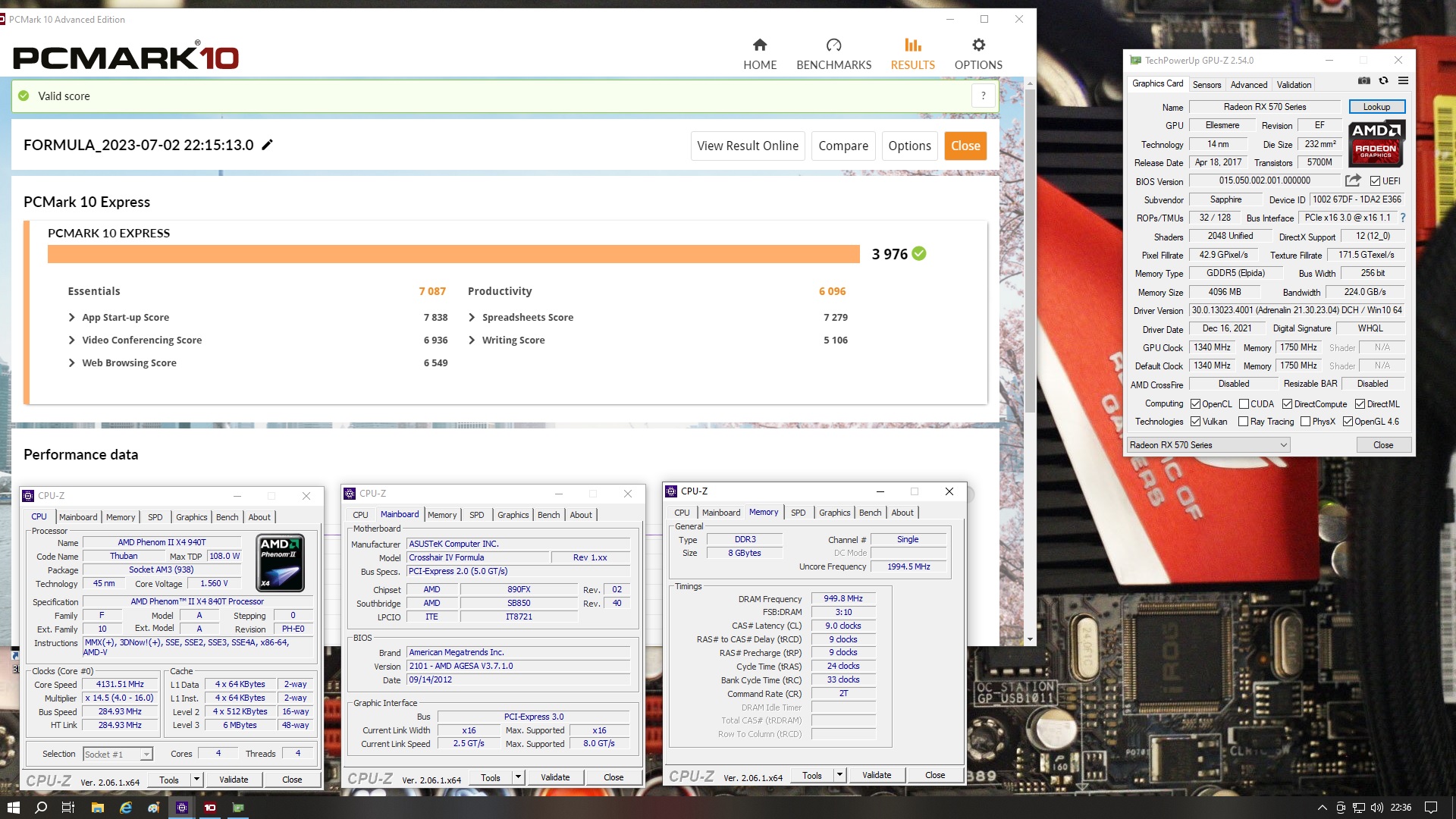This screenshot has height=819, width=1456.
Task: Click Bus Interface question mark in GPU-Z
Action: pyautogui.click(x=1402, y=218)
